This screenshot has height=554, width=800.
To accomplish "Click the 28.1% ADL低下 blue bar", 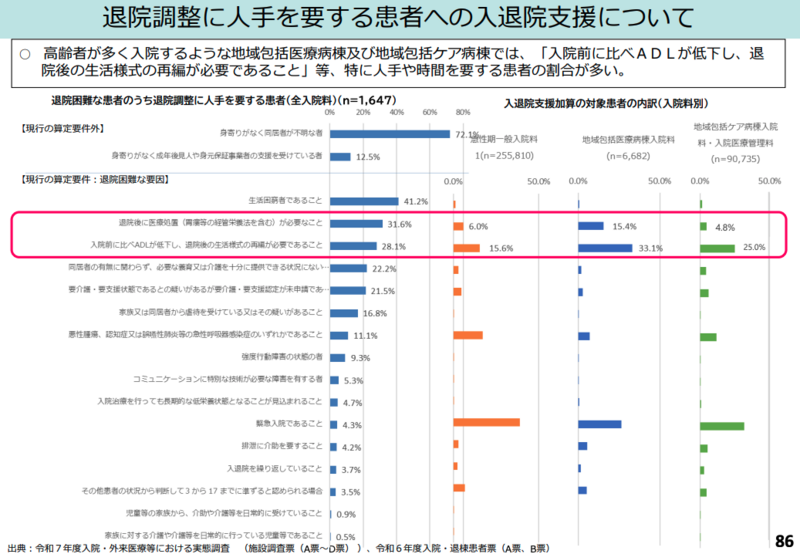I will tap(352, 246).
